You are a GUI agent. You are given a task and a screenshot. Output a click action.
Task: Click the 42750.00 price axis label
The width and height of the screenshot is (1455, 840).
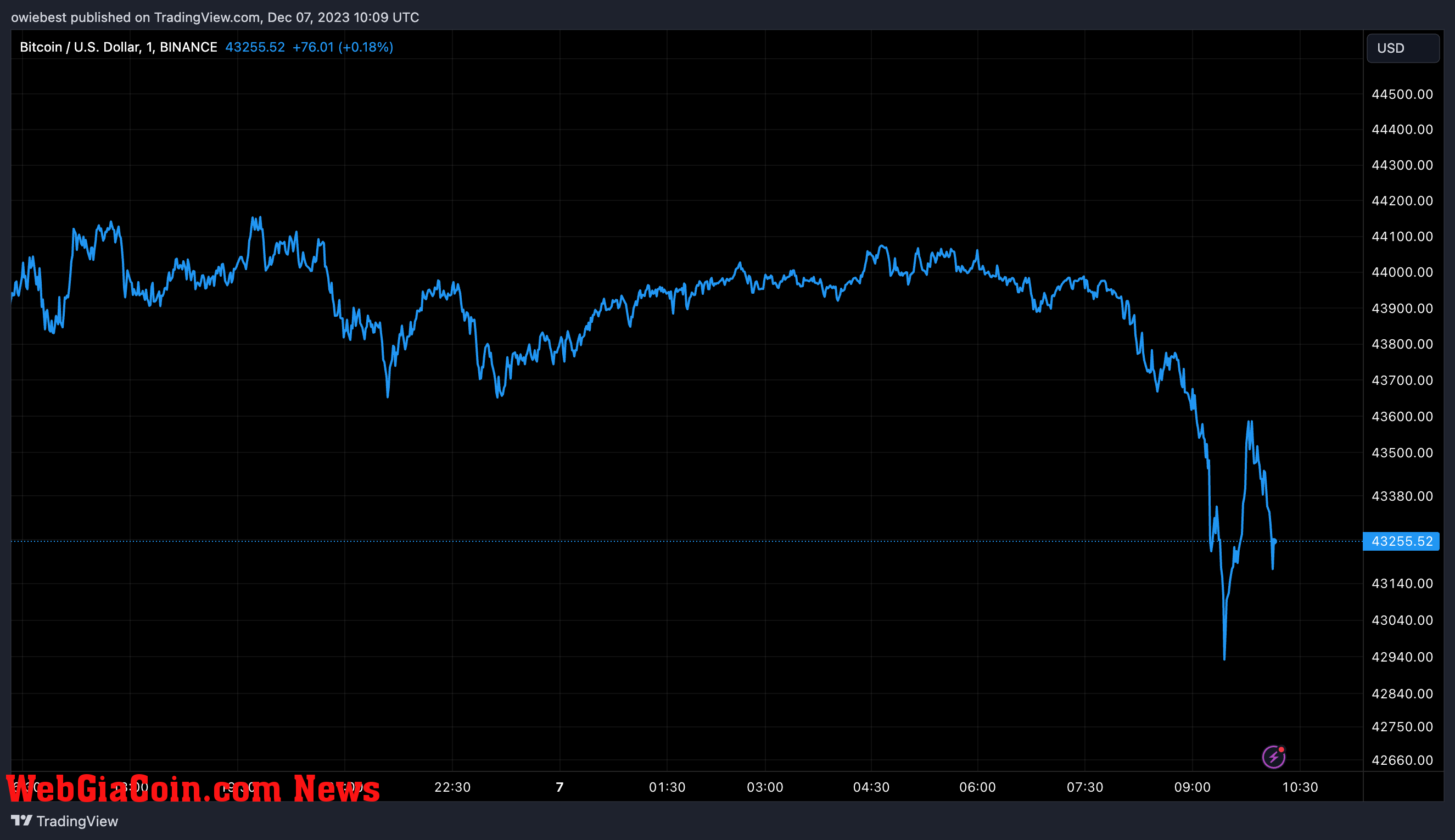(x=1402, y=726)
